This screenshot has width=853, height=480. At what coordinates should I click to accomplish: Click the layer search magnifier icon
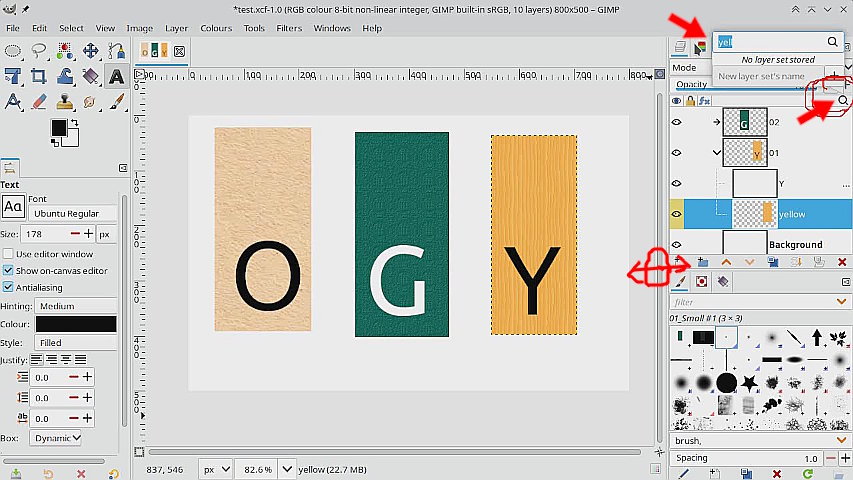click(x=843, y=101)
